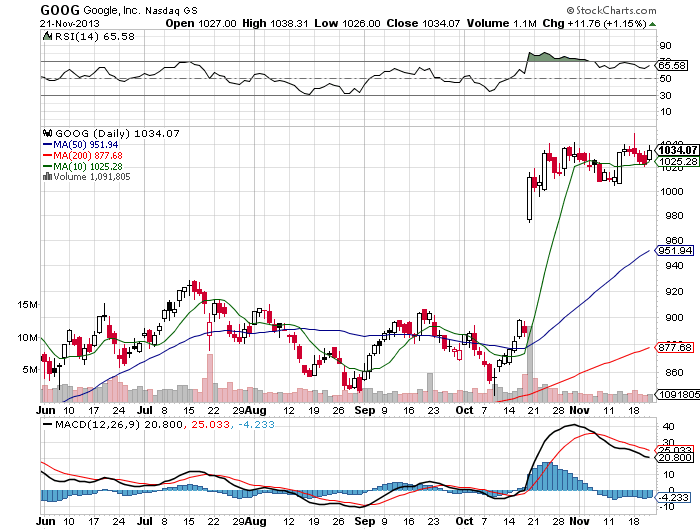Click the red 25.033 signal value in MACD legend
Image resolution: width=700 pixels, height=530 pixels.
coord(211,424)
